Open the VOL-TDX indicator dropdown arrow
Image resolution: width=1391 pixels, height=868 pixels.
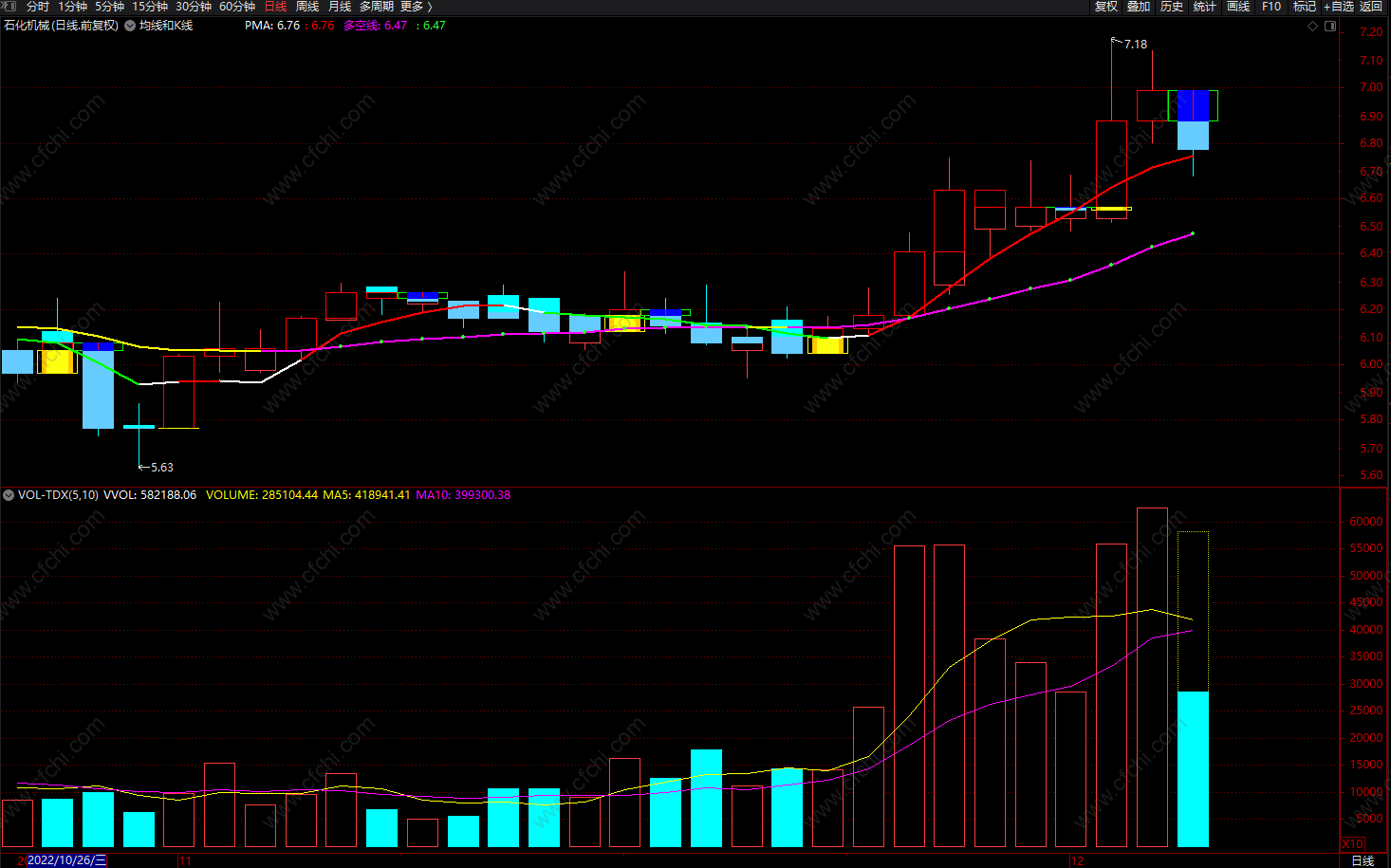coord(9,495)
